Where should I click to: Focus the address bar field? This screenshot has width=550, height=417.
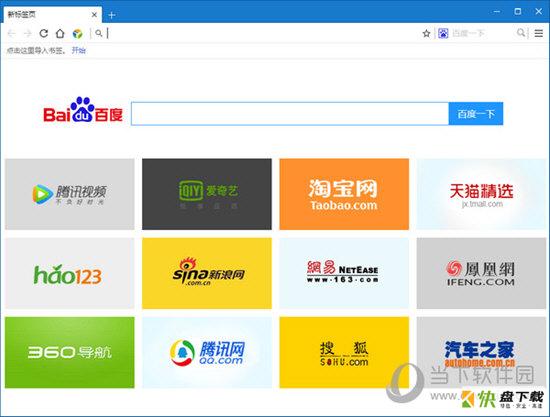[261, 33]
